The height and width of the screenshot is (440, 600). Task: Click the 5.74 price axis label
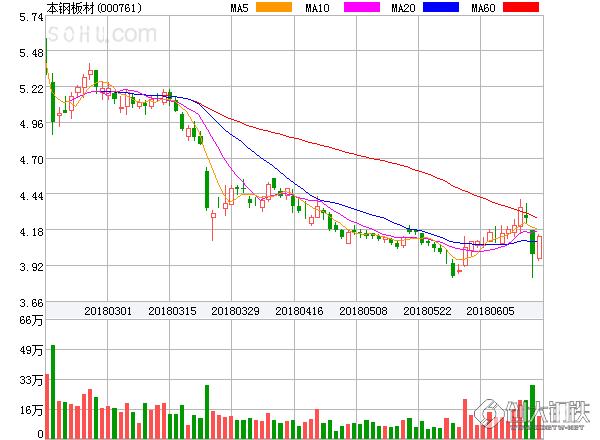tap(31, 17)
